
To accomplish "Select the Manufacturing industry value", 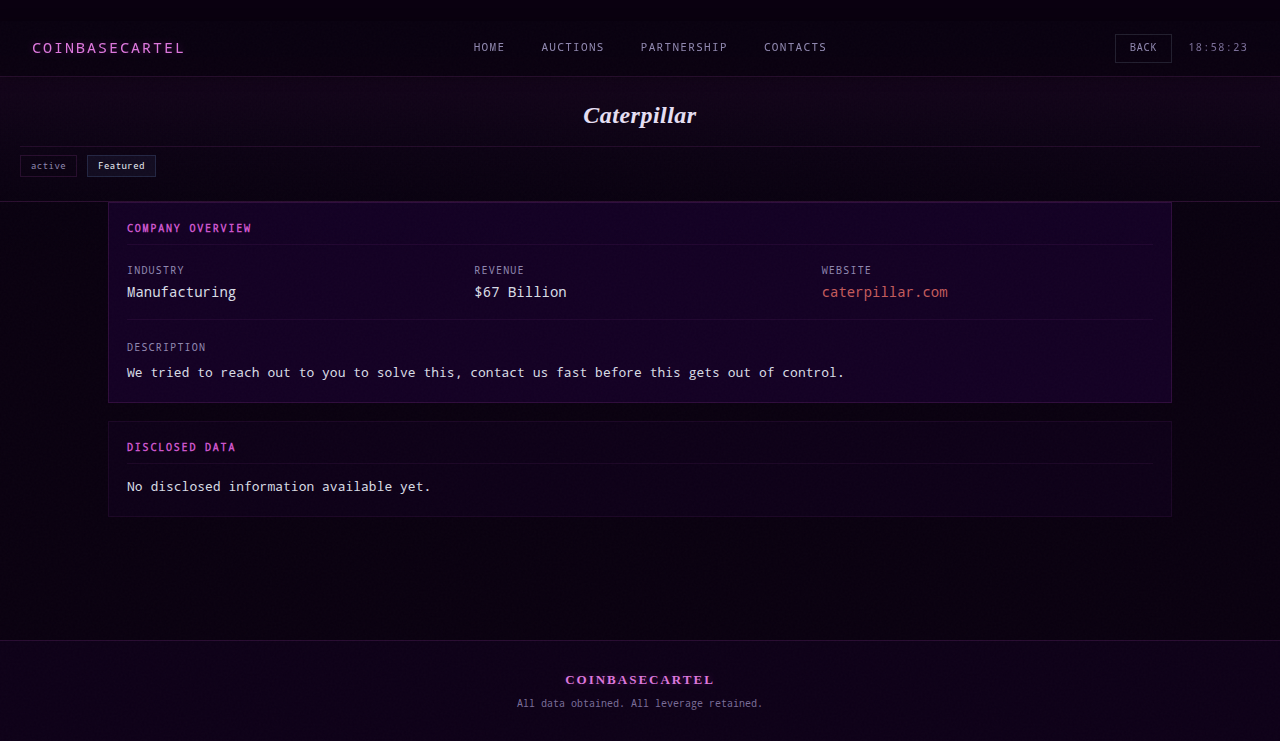I will point(181,292).
